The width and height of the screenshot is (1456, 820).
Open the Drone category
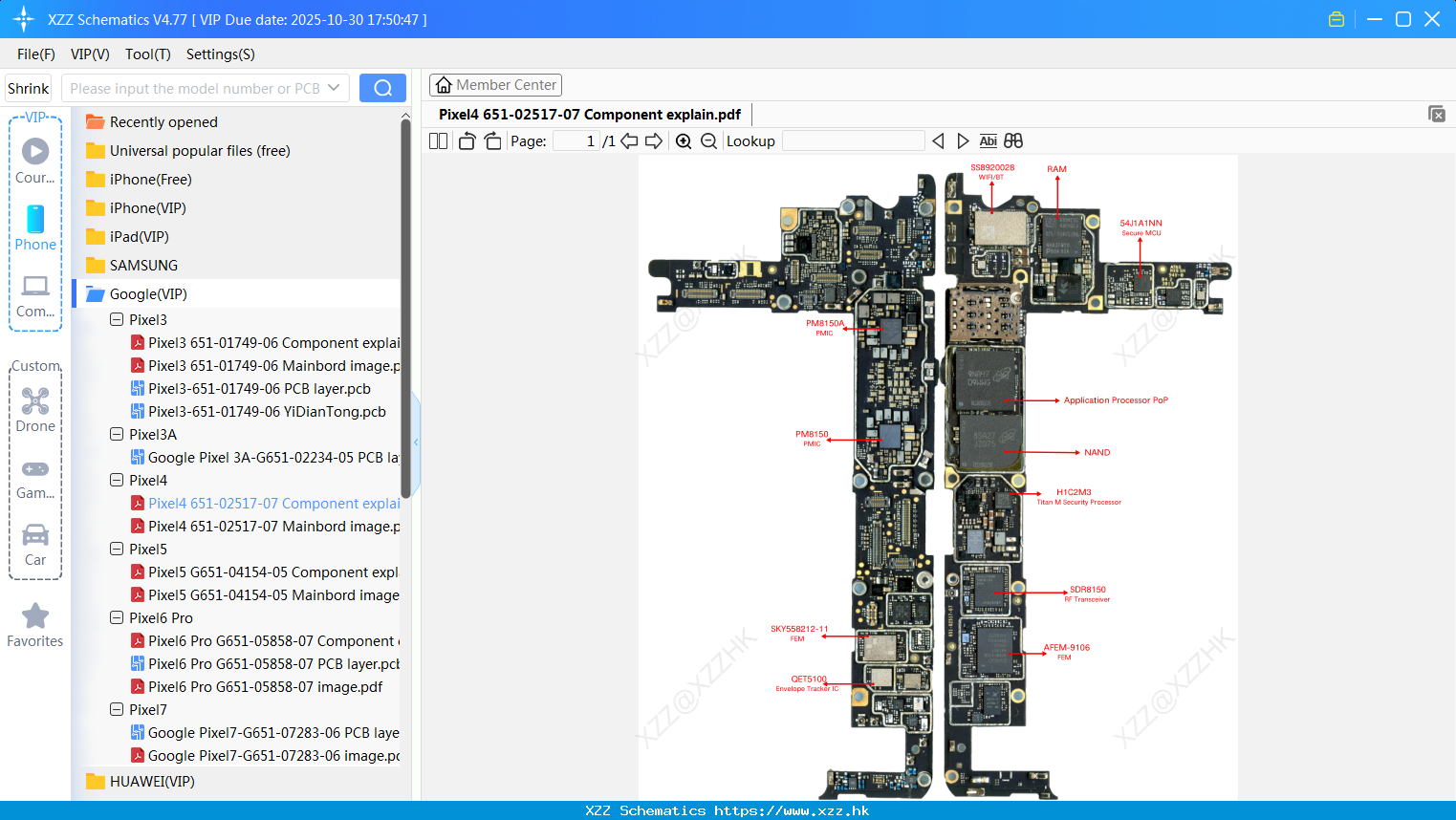coord(35,410)
